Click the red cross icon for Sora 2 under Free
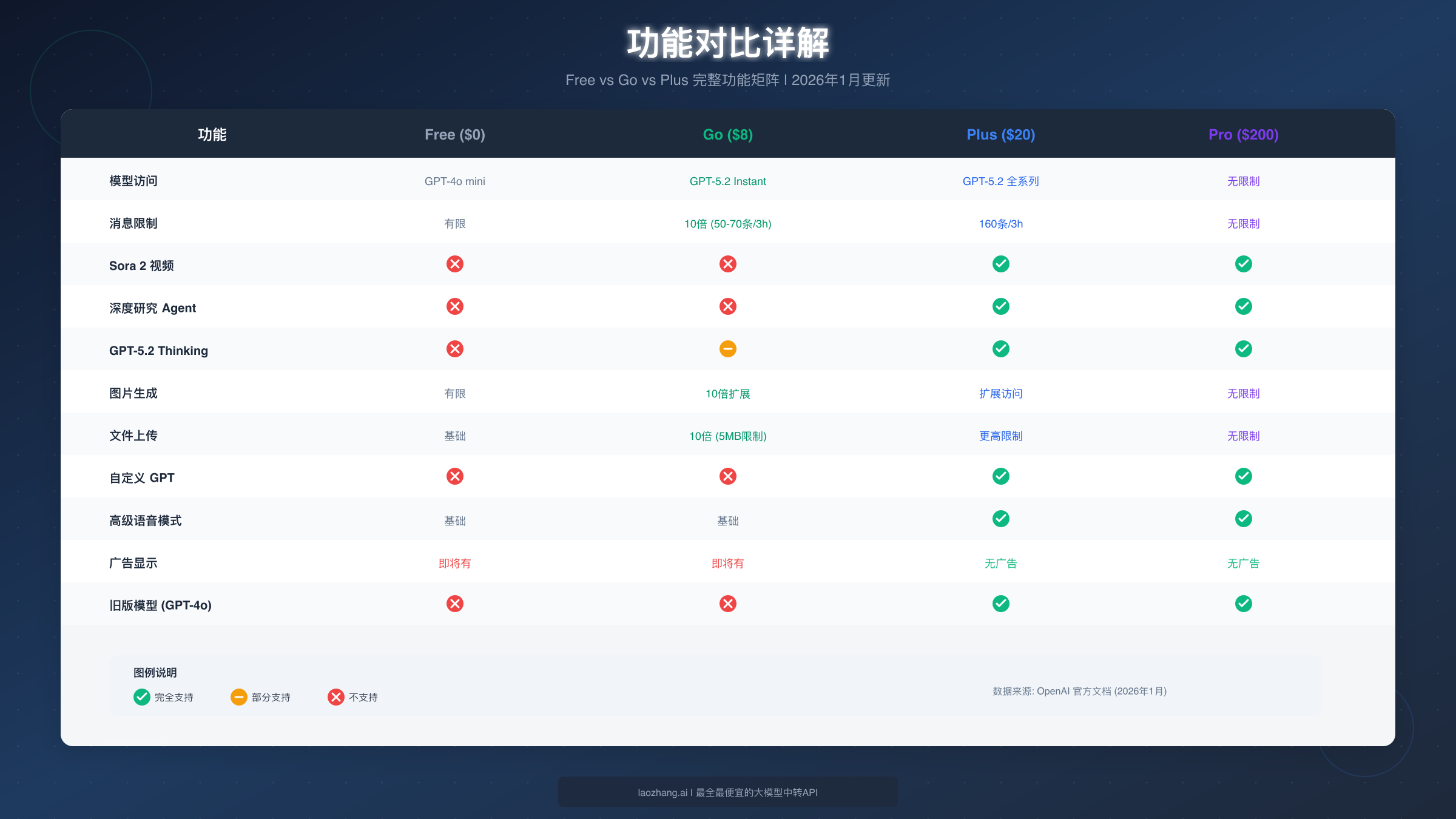Viewport: 1456px width, 819px height. click(455, 264)
